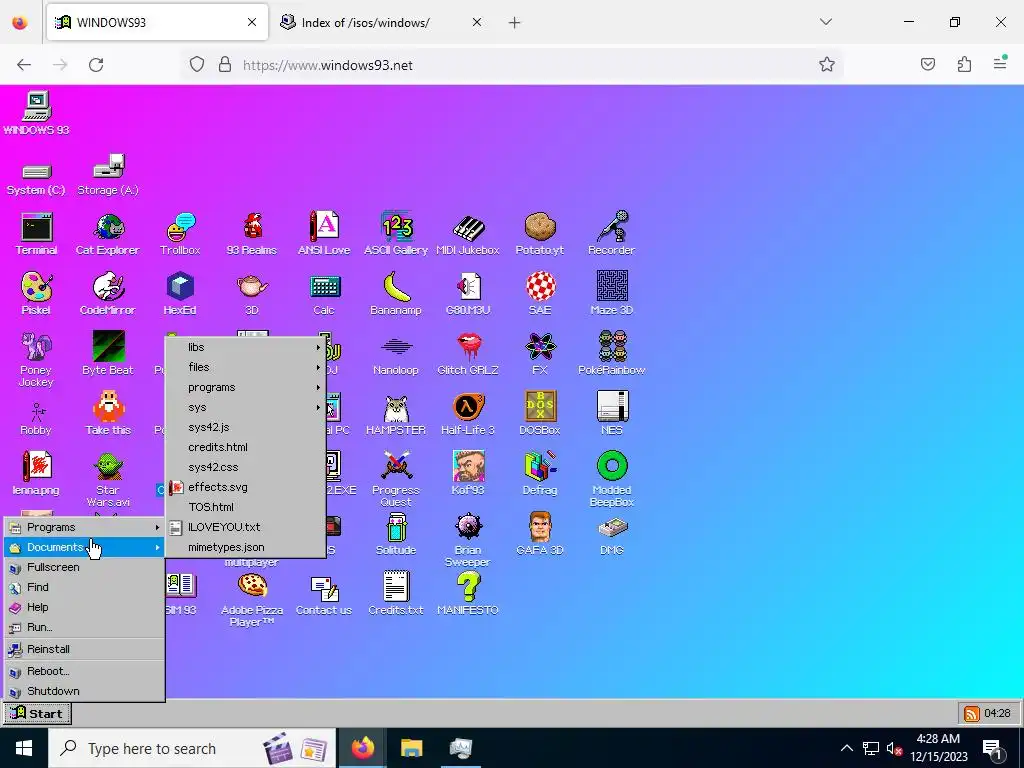The height and width of the screenshot is (768, 1024).
Task: Open the Storage (A:) drive icon
Action: click(x=108, y=175)
